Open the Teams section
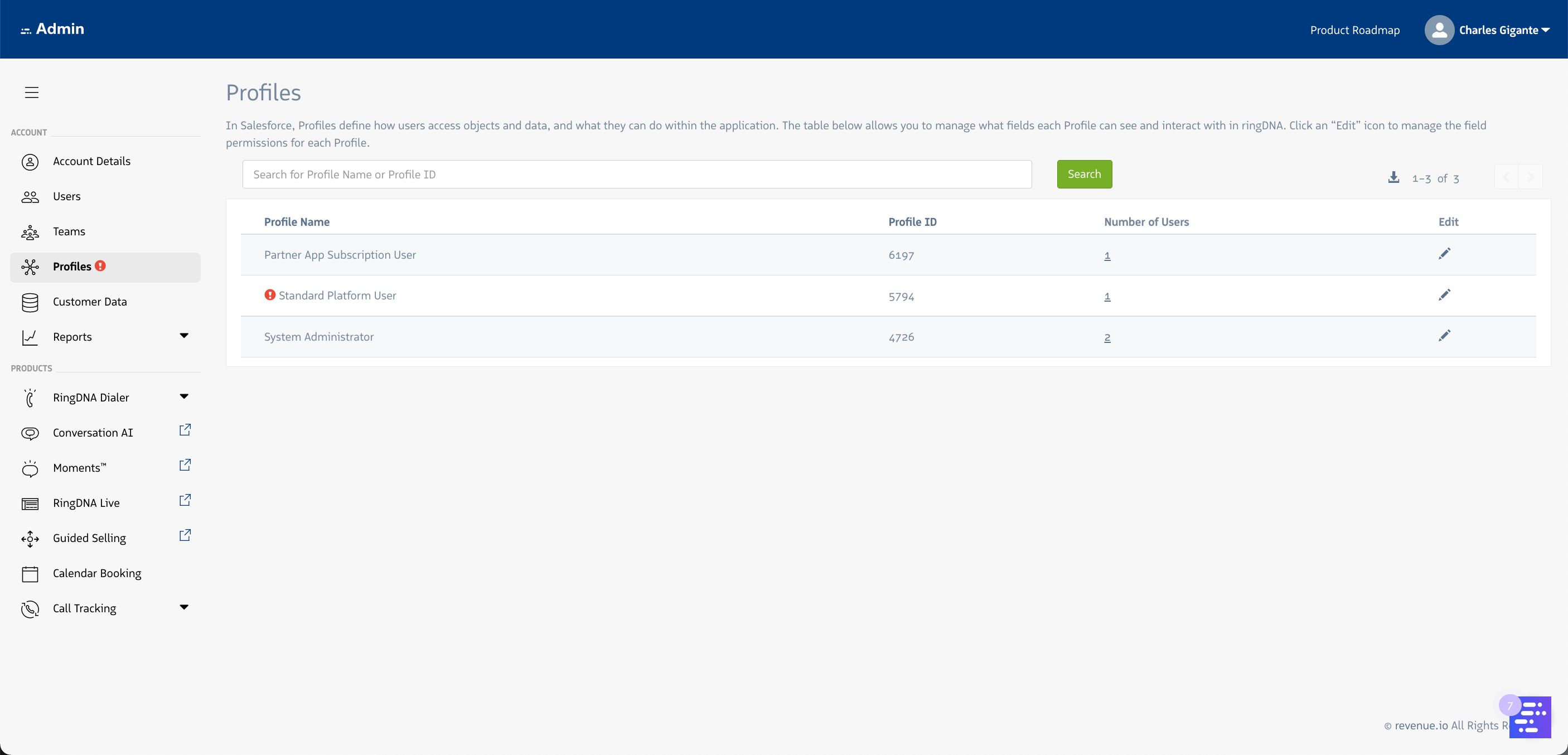 coord(68,231)
